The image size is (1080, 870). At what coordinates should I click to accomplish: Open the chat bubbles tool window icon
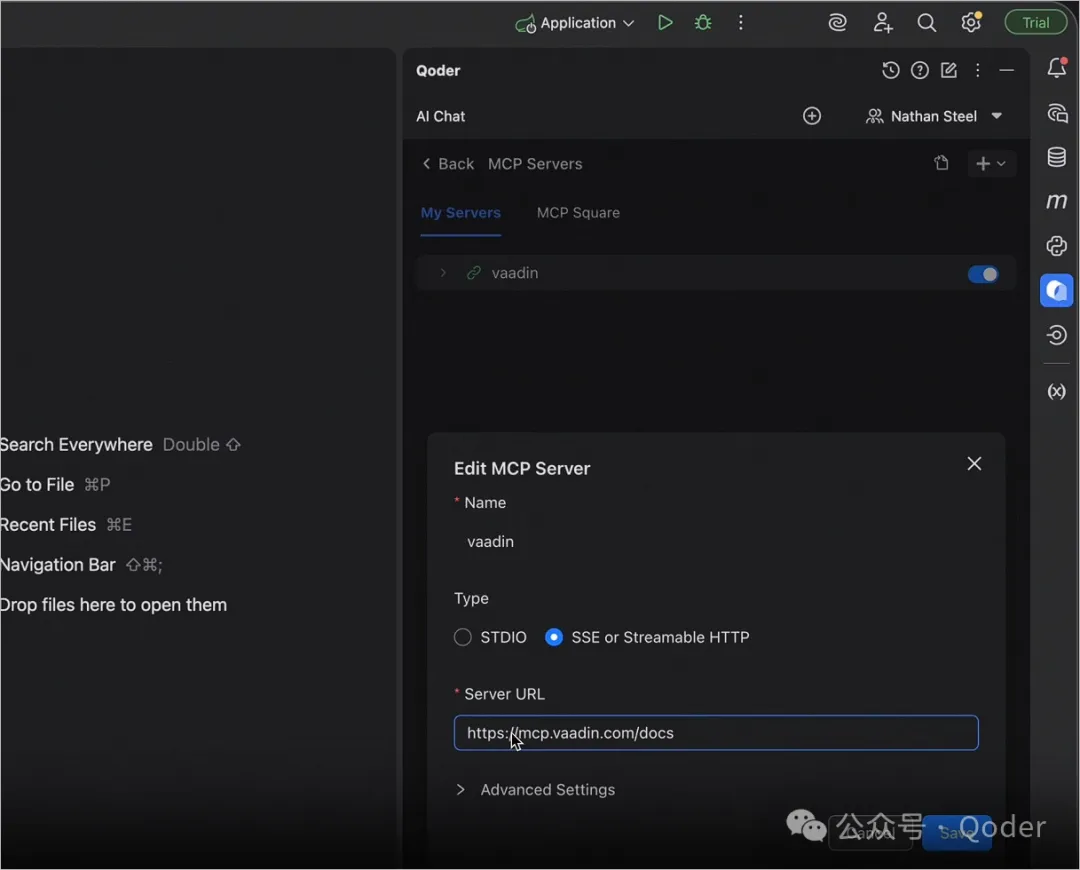1057,113
